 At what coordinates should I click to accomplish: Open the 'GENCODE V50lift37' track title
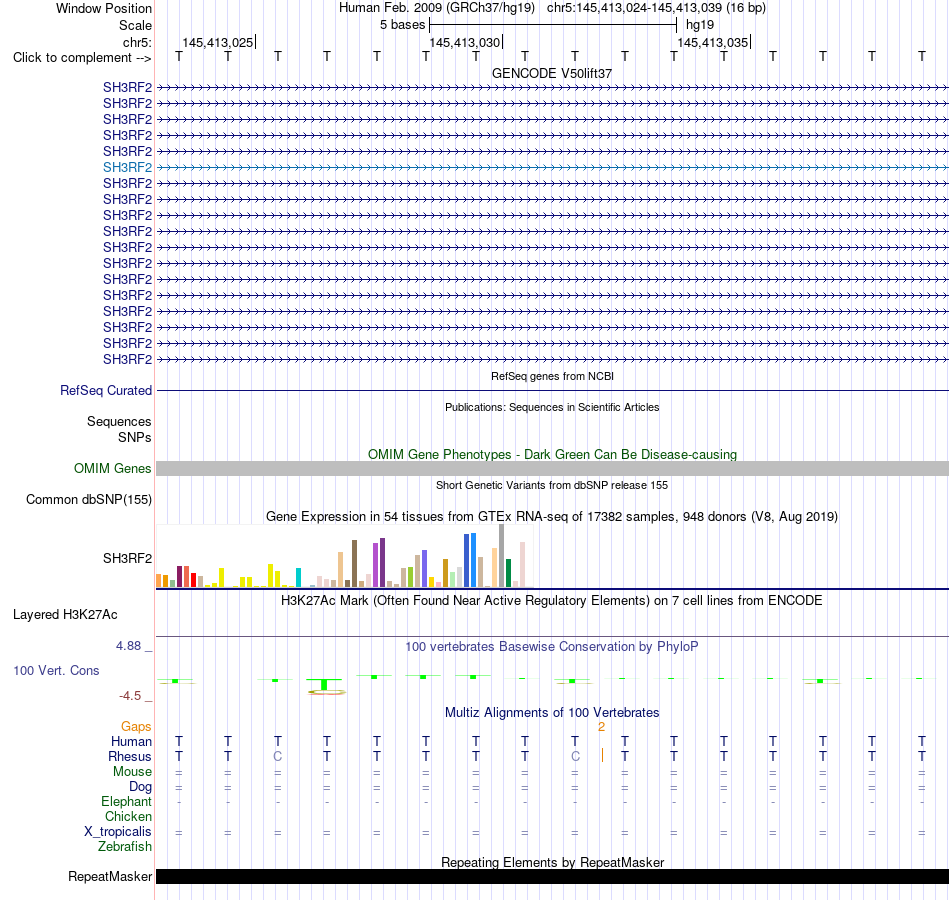point(552,73)
